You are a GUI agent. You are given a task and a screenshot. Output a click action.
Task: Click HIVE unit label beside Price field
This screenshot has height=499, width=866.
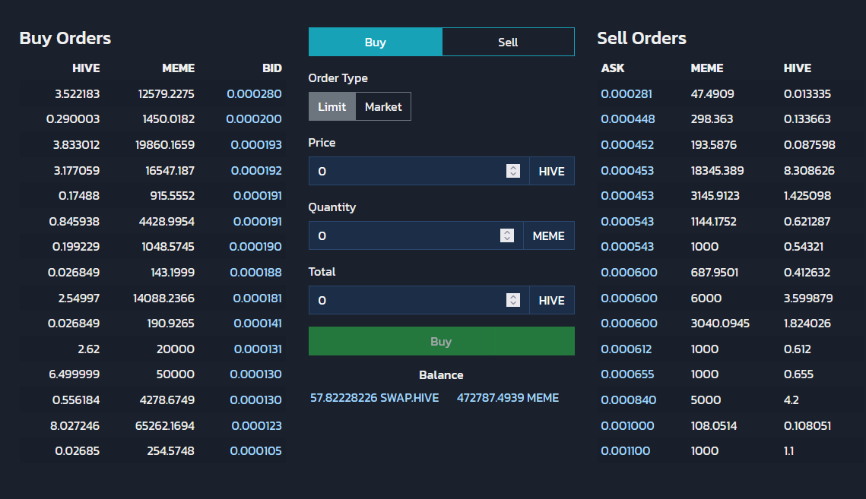click(552, 171)
